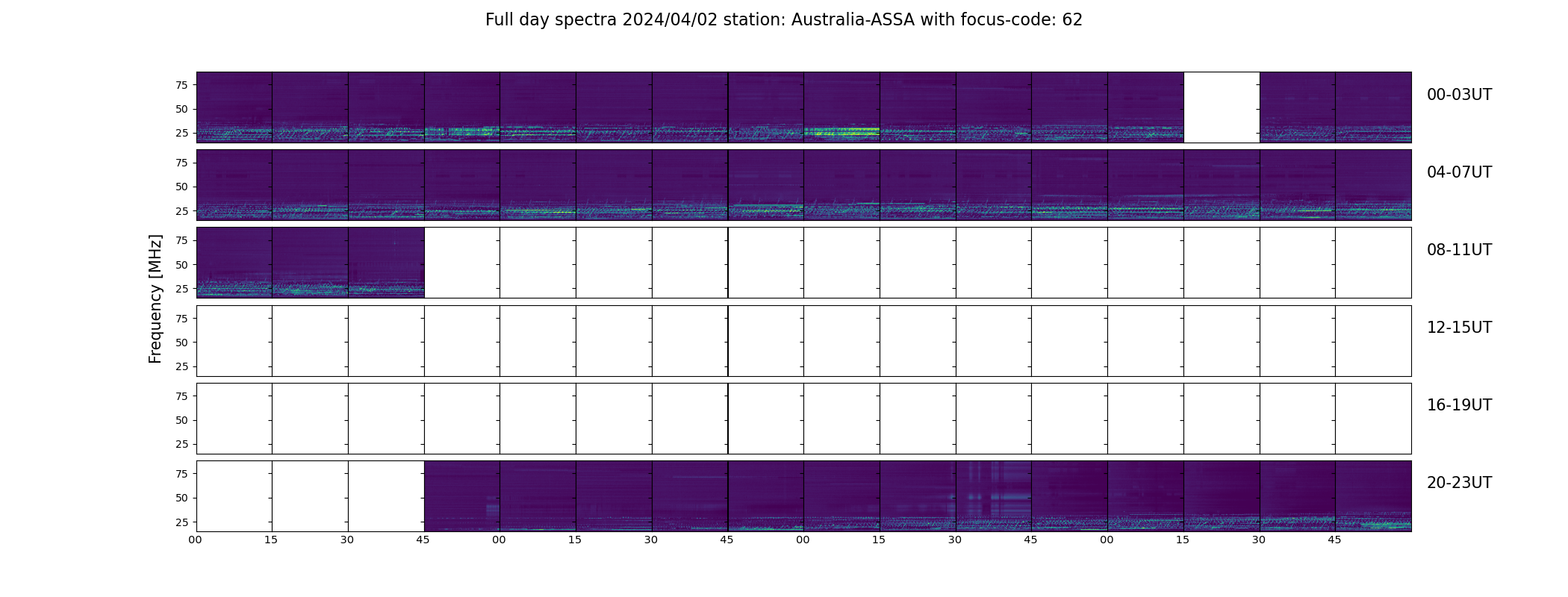The height and width of the screenshot is (597, 1568).
Task: Click the rightmost '45' time-axis tick label
Action: tap(1334, 540)
